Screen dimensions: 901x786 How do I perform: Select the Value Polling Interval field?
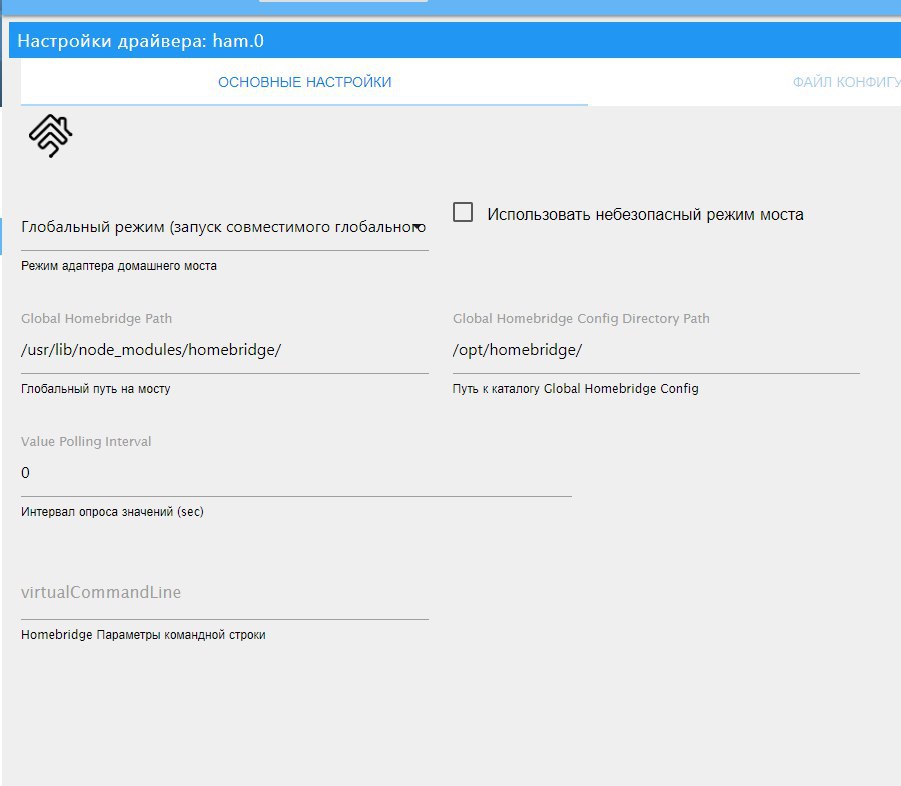click(x=296, y=473)
